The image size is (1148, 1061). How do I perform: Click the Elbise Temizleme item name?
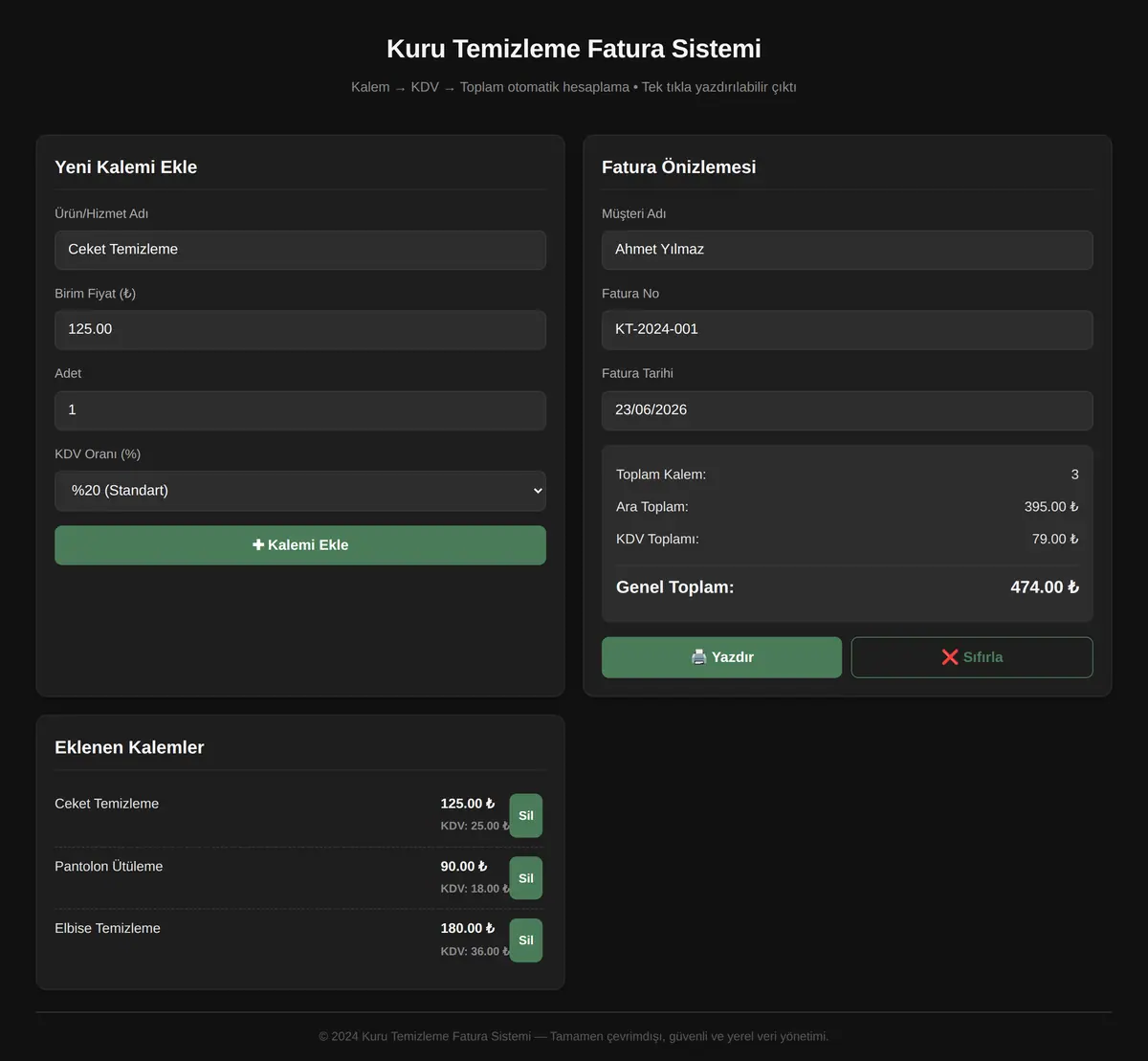107,929
